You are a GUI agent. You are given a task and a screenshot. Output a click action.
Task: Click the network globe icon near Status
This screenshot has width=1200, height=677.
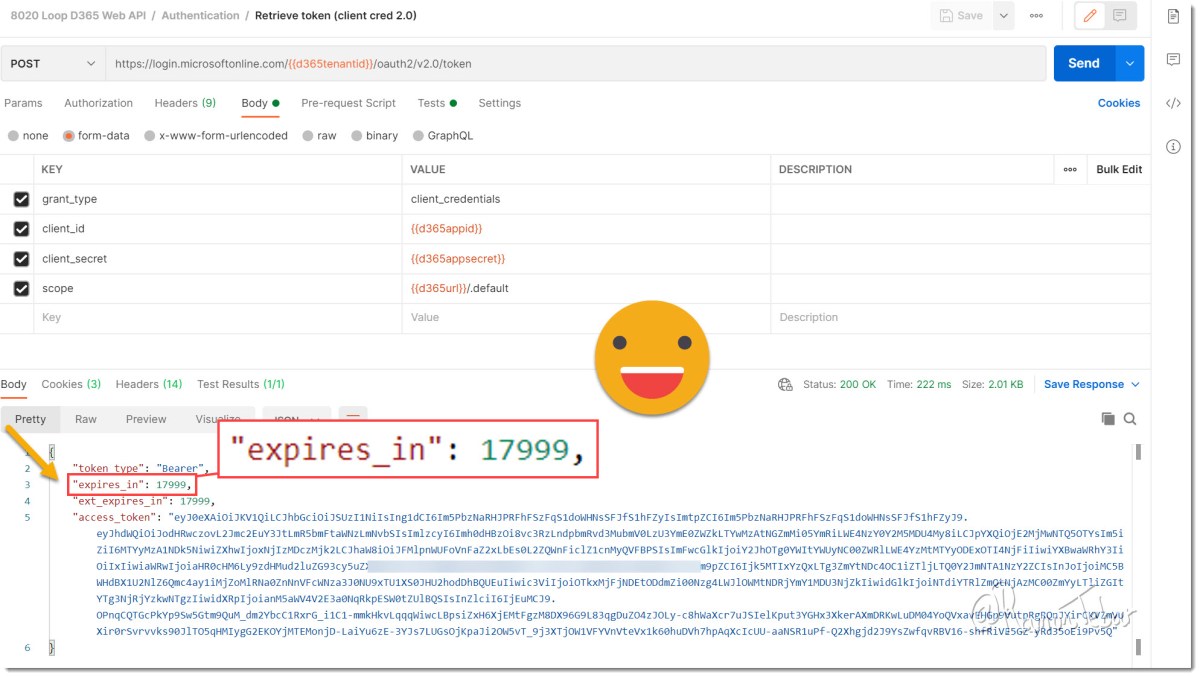786,384
